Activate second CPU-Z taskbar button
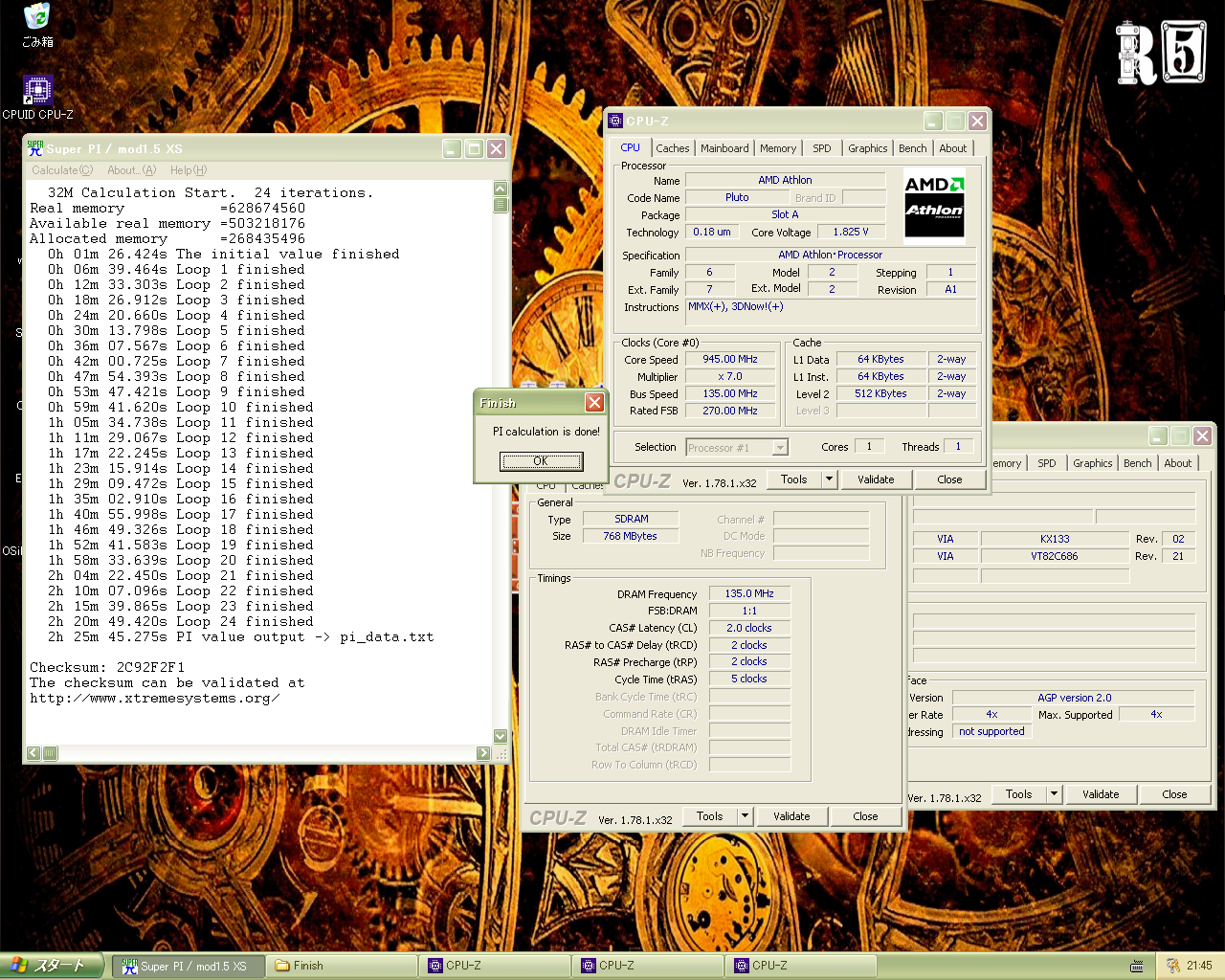Image resolution: width=1225 pixels, height=980 pixels. pyautogui.click(x=648, y=966)
